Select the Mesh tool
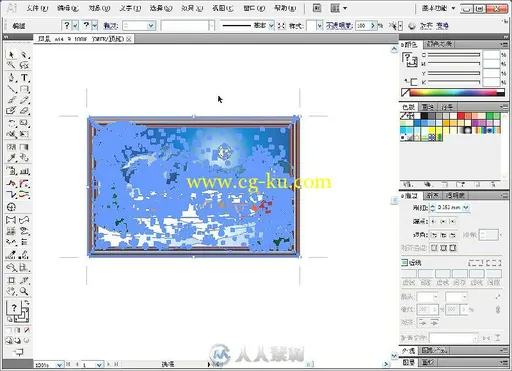Viewport: 512px width, 371px height. pyautogui.click(x=12, y=147)
